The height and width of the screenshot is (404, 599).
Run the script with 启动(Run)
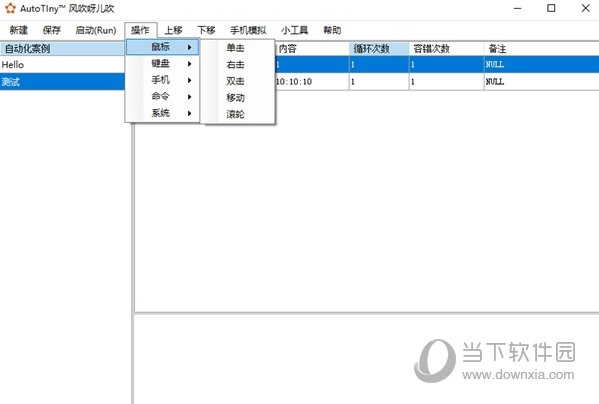pyautogui.click(x=96, y=30)
